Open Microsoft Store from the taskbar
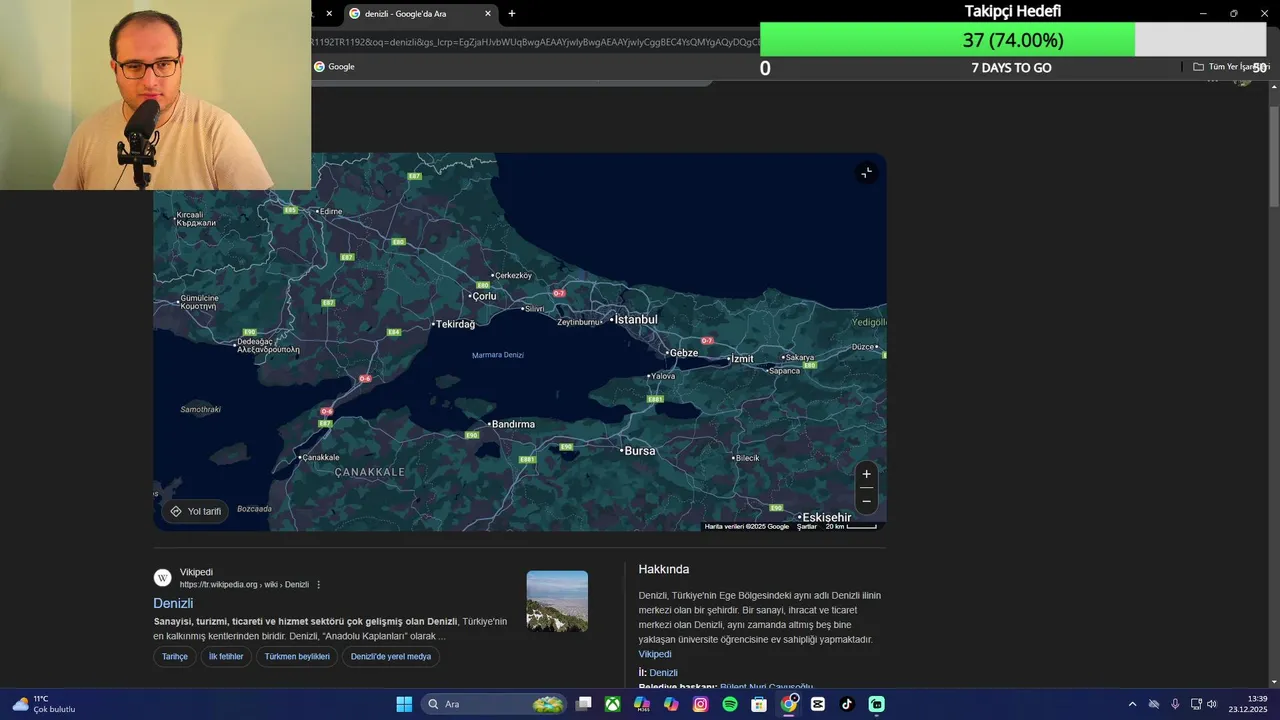The width and height of the screenshot is (1280, 720). click(x=759, y=704)
